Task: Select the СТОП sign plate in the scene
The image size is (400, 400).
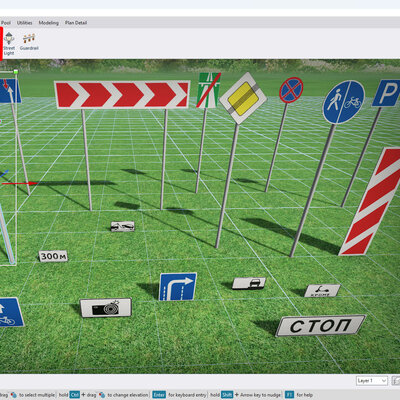Action: pyautogui.click(x=321, y=325)
